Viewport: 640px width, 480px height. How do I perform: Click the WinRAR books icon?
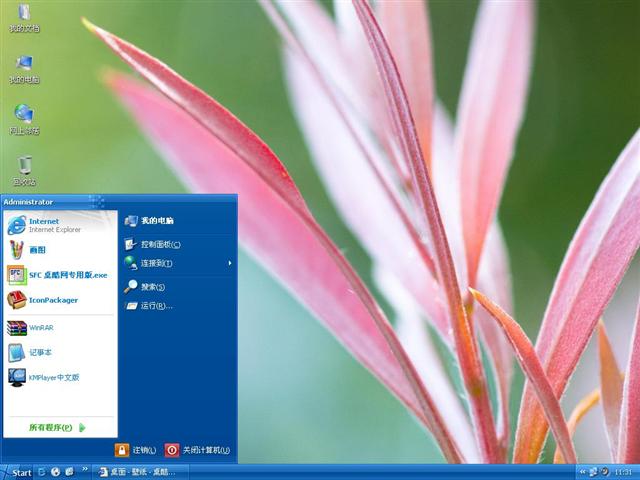click(x=17, y=328)
